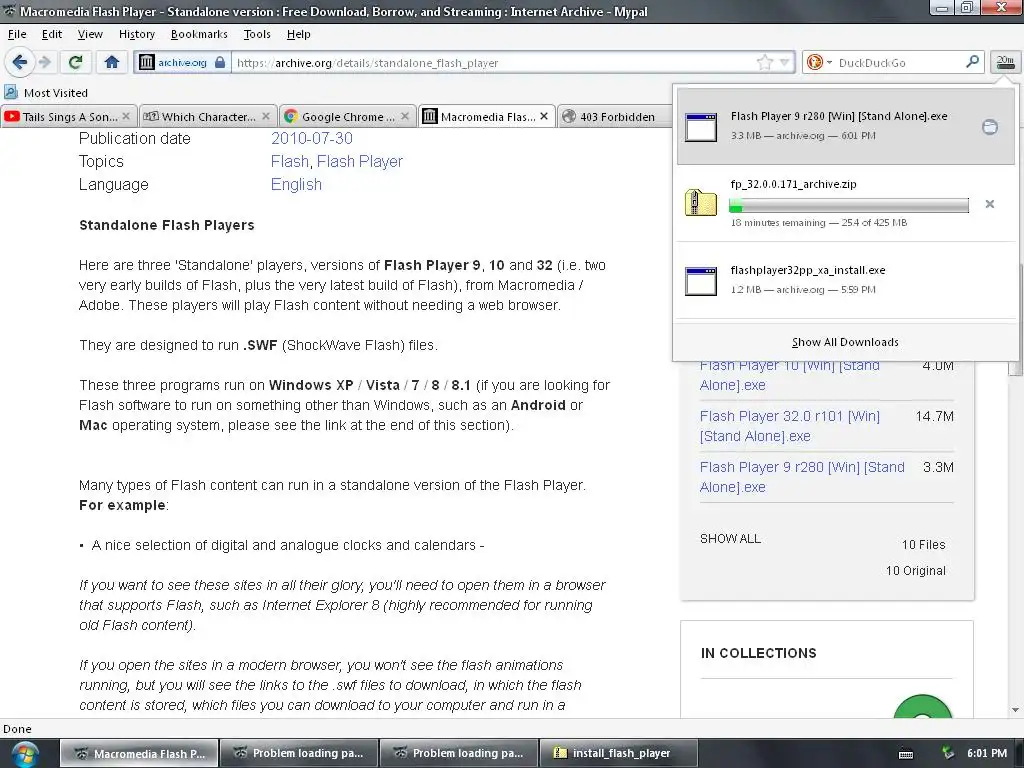Download Flash Player 32.0 r101 [Win] exe
The width and height of the screenshot is (1024, 768).
click(790, 426)
